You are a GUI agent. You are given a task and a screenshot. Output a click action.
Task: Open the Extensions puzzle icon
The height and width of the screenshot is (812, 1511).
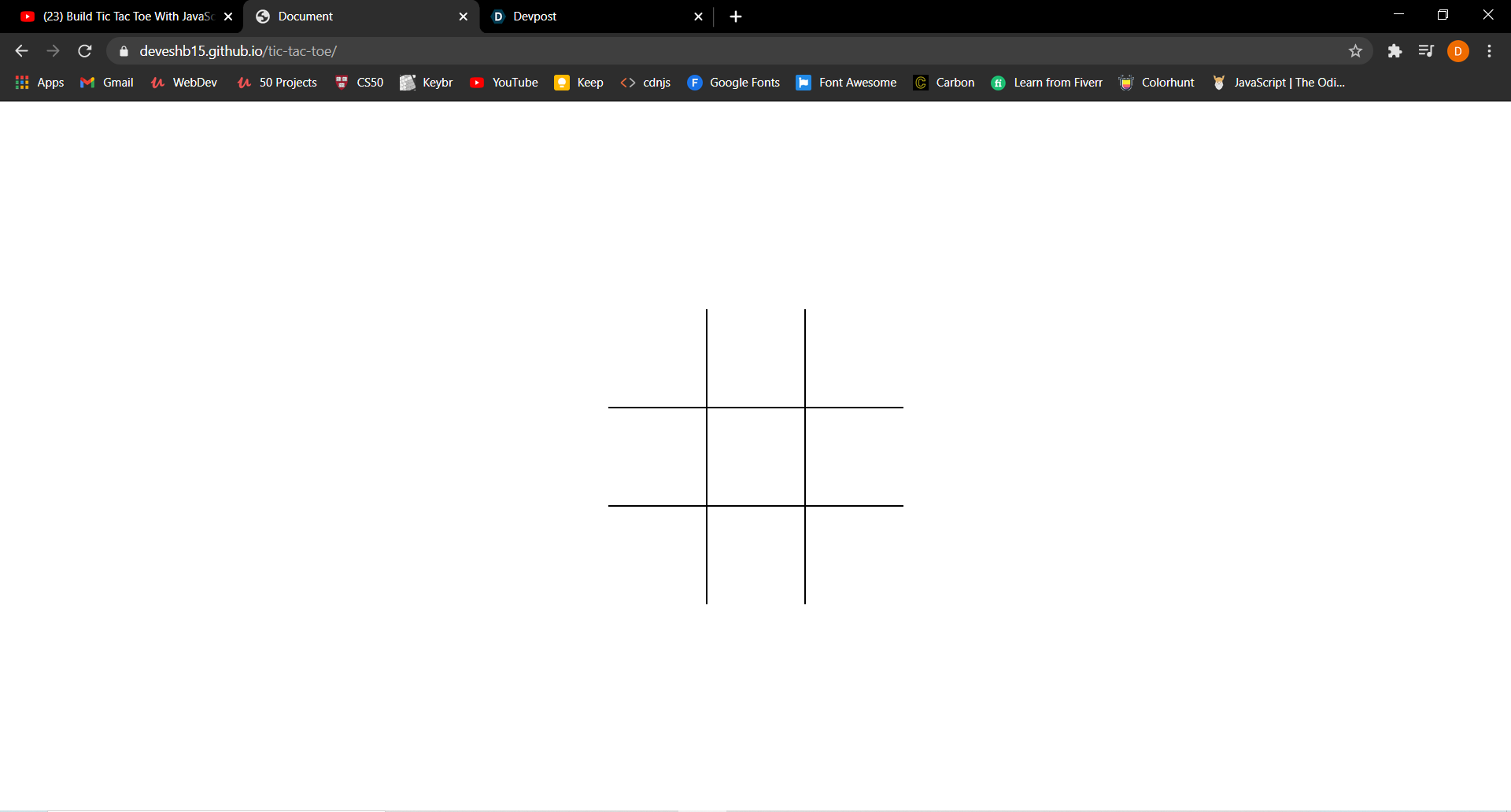tap(1395, 51)
